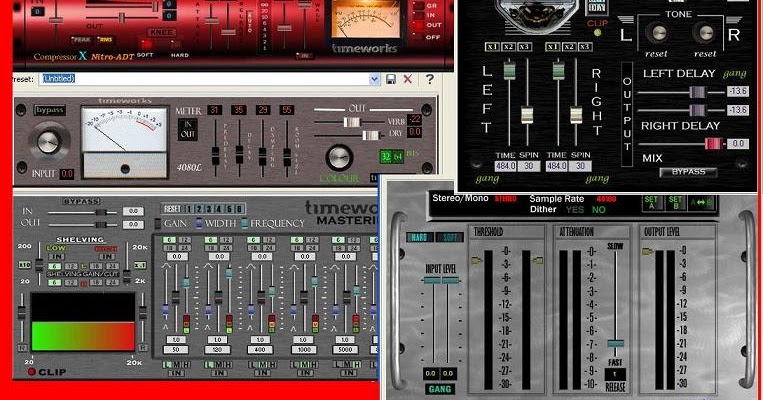Click the right TONE knob on the delay
Viewport: 763px width, 400px height.
704,33
